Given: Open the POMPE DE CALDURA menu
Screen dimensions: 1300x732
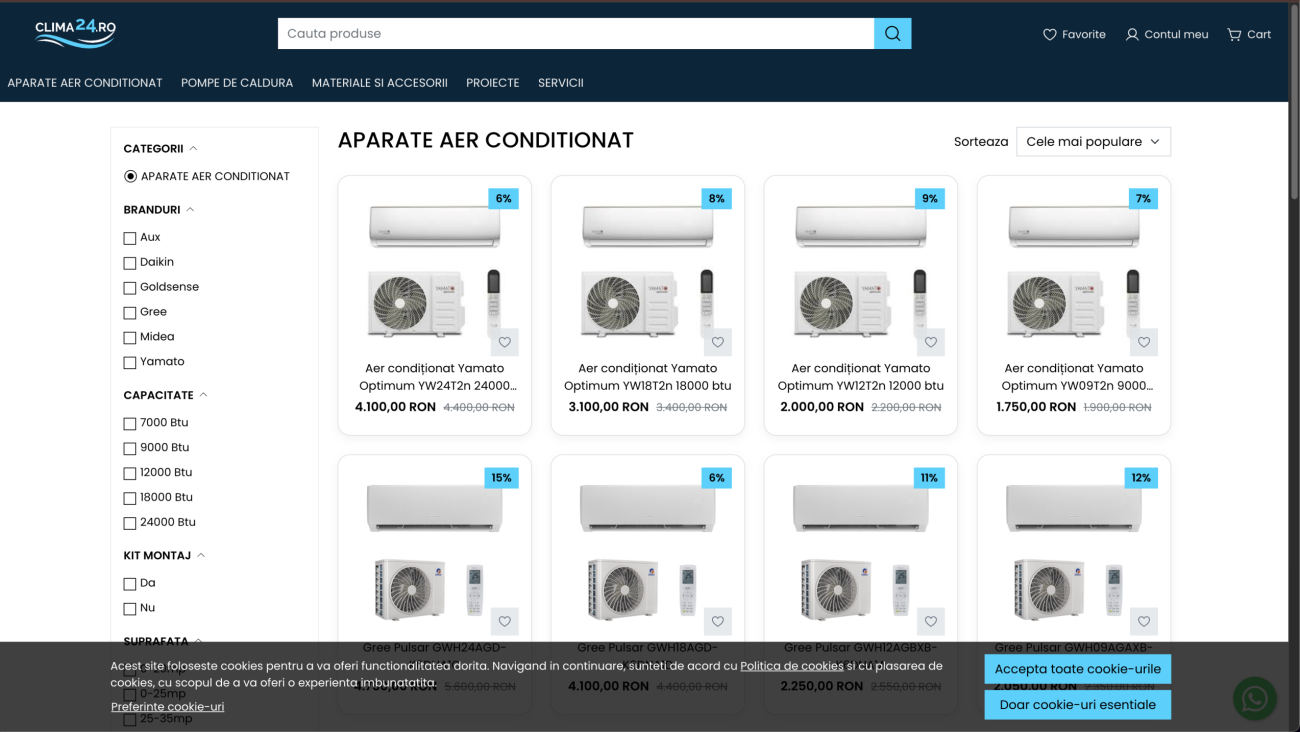Looking at the screenshot, I should (237, 83).
